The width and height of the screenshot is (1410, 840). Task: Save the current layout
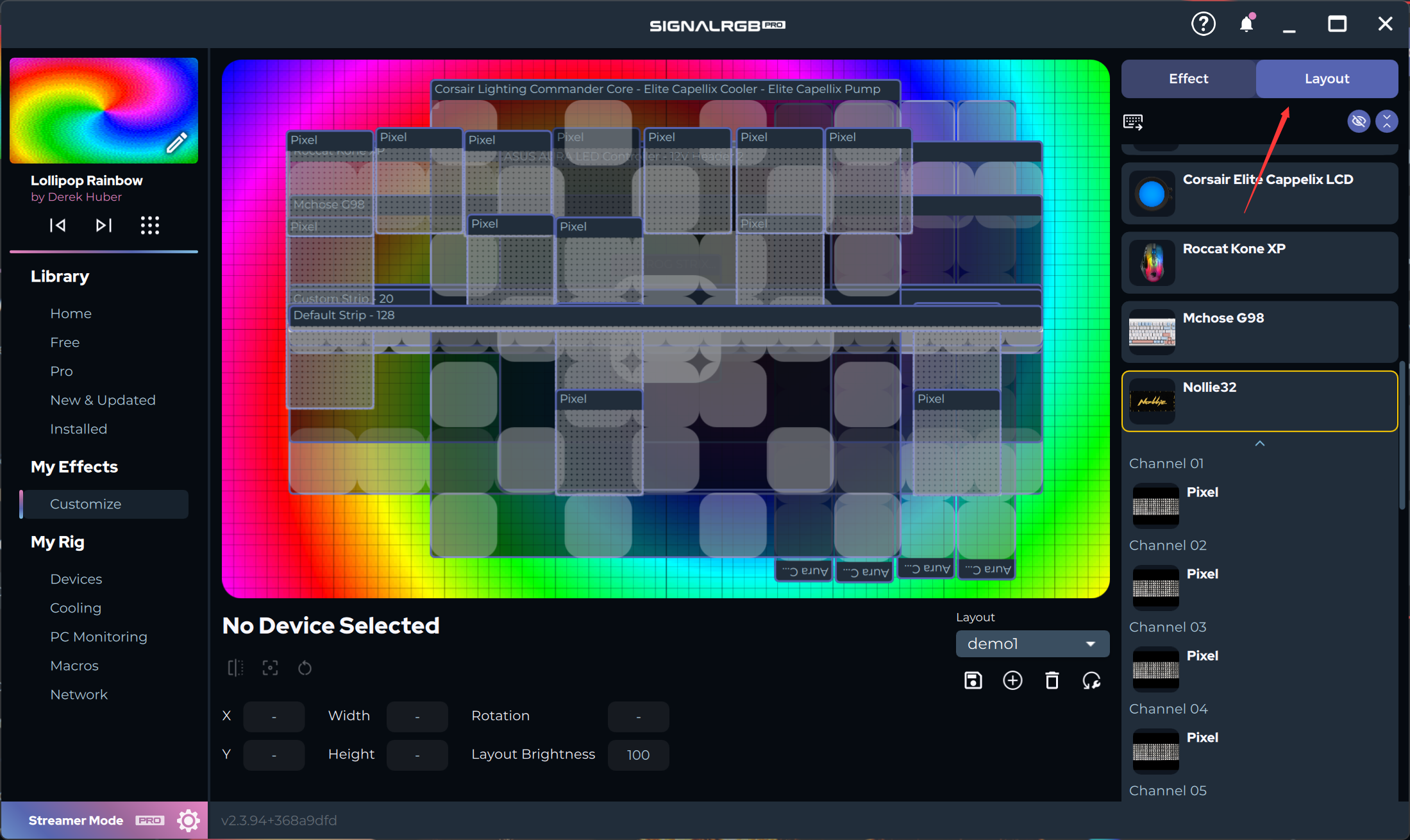[973, 680]
